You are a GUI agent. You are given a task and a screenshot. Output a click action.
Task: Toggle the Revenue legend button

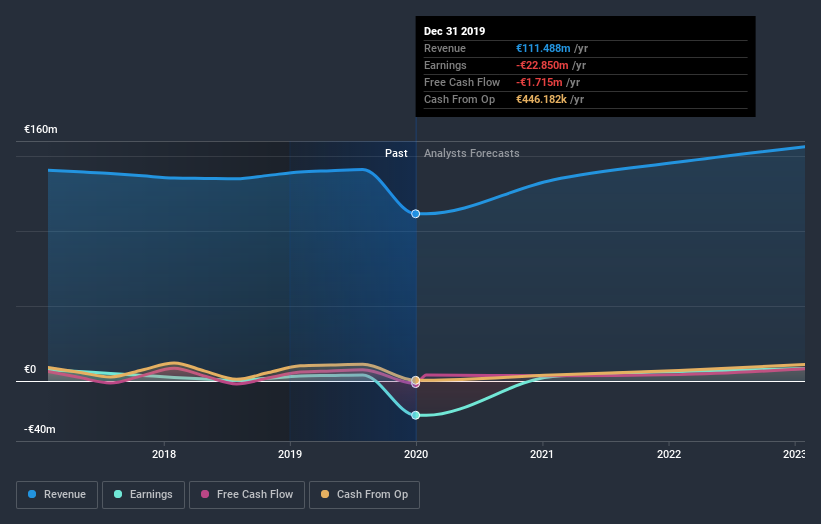coord(57,495)
